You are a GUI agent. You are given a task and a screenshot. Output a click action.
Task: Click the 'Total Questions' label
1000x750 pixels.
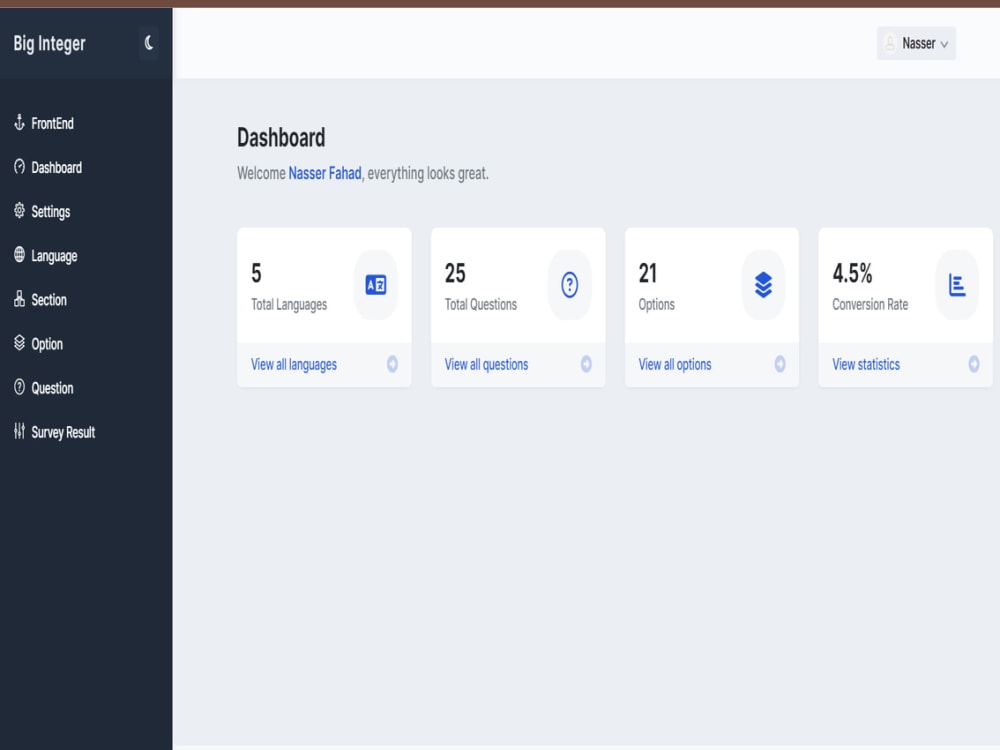tap(481, 305)
